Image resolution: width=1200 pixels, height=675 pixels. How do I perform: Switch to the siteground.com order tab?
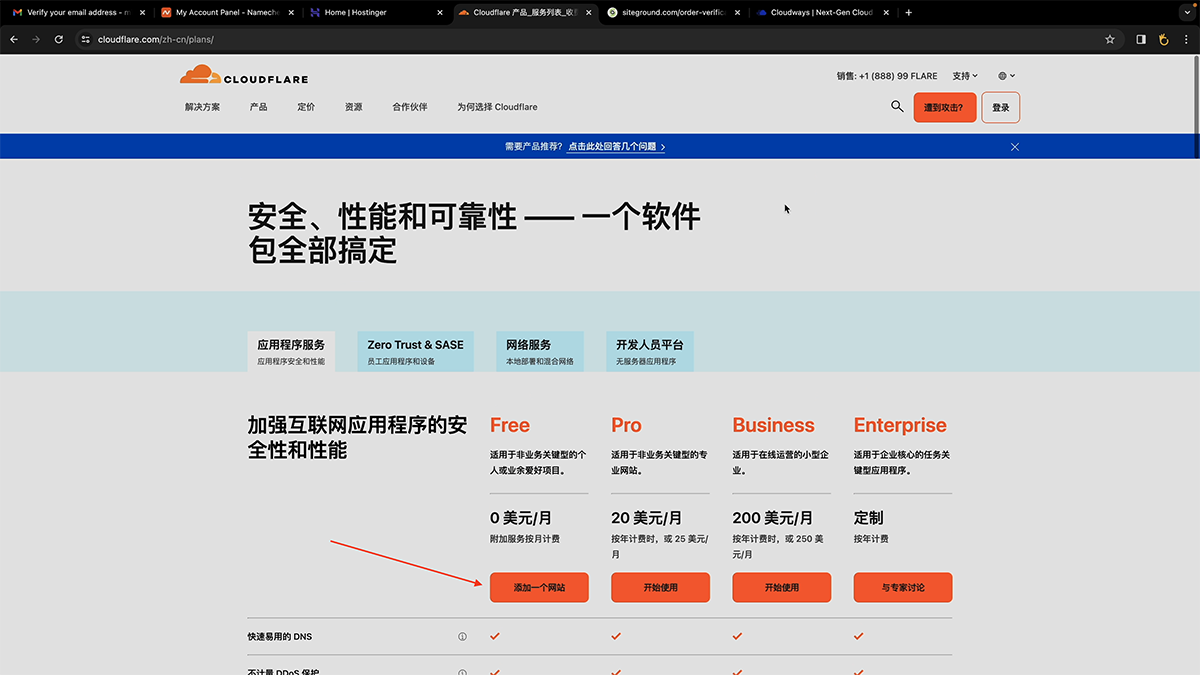(672, 13)
